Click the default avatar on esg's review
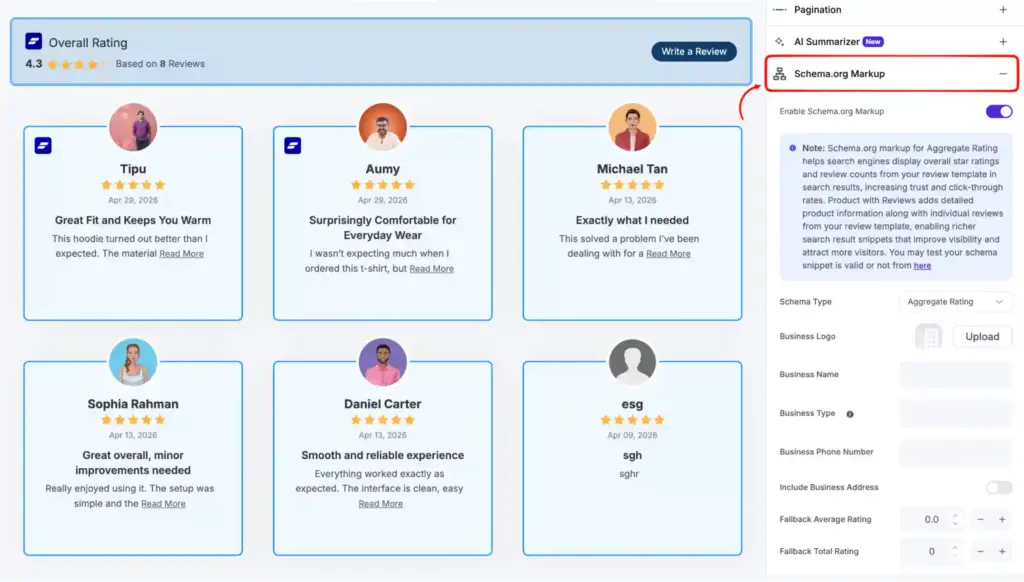This screenshot has width=1024, height=582. tap(632, 362)
